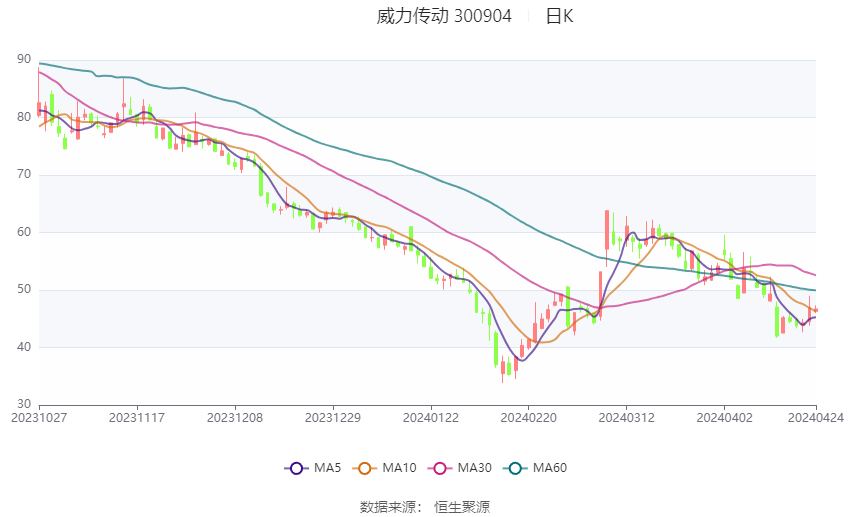Viewport: 850px width, 517px height.
Task: Click the 20231208 x-axis date label
Action: [235, 418]
